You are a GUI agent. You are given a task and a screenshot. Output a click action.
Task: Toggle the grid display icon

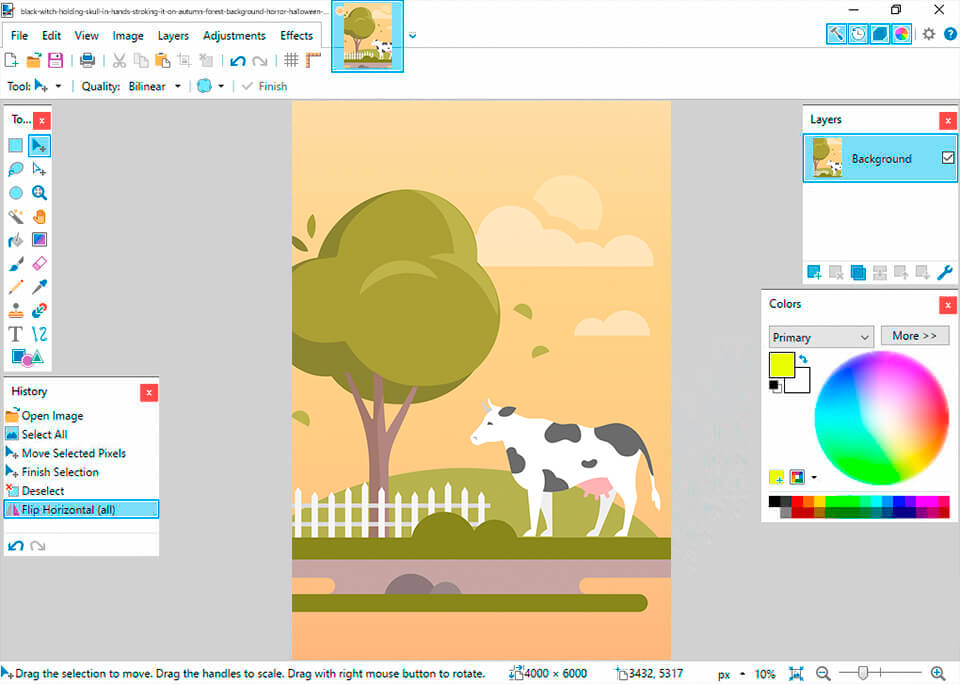click(x=290, y=59)
